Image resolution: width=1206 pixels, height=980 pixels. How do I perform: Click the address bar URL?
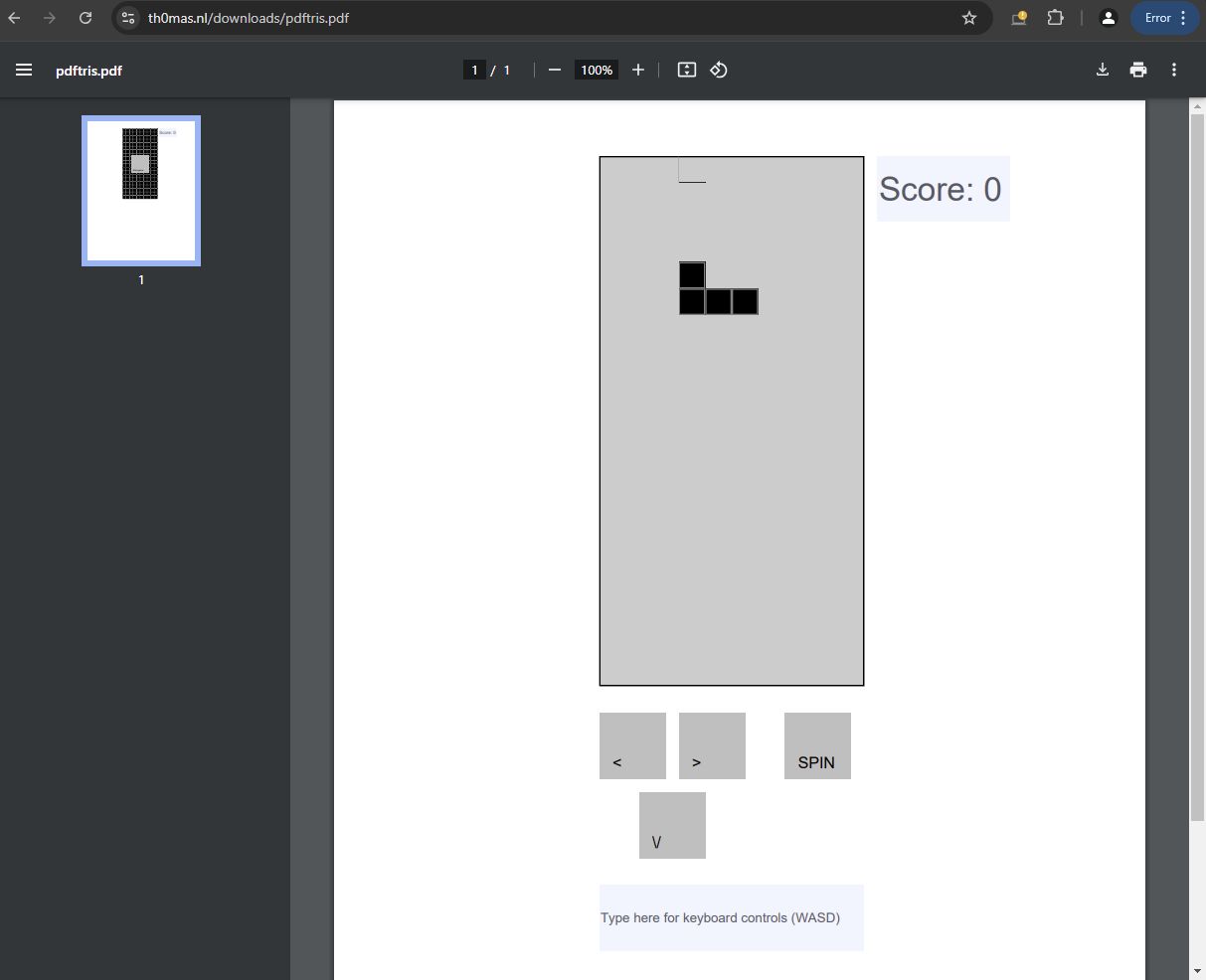(249, 18)
